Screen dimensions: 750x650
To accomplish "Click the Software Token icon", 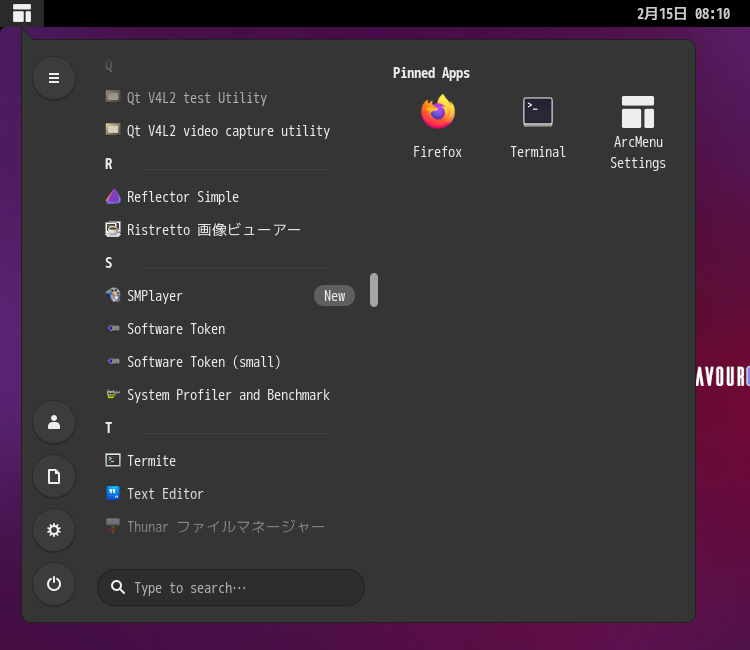I will click(x=113, y=328).
